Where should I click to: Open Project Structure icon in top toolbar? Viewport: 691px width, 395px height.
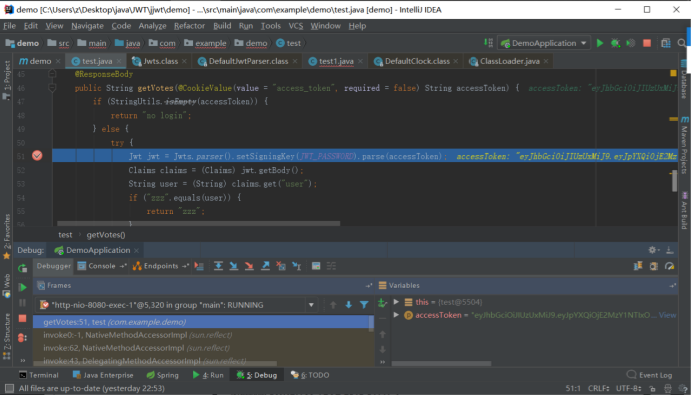coord(666,43)
